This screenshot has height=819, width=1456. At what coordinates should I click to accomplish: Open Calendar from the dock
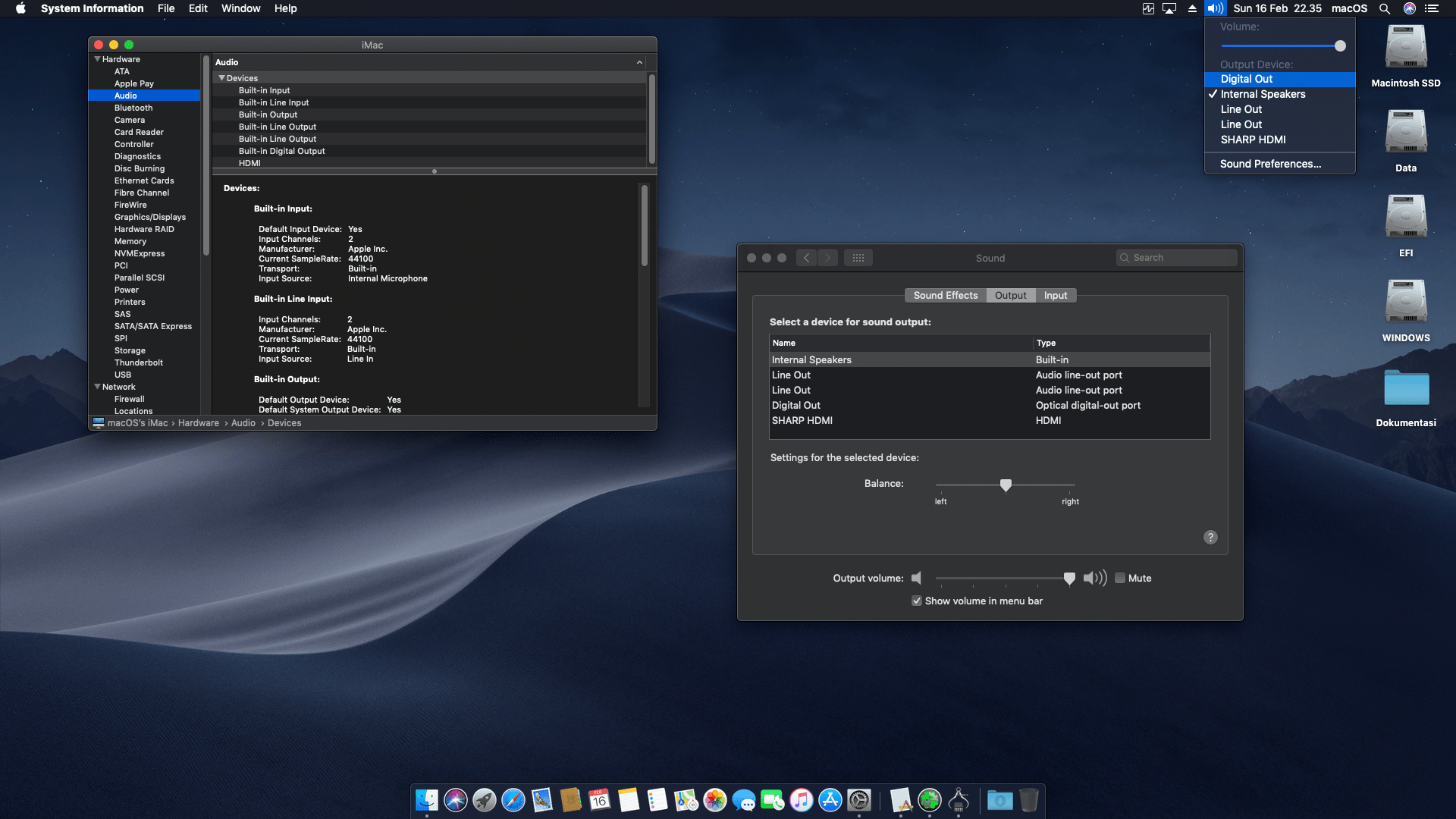600,800
